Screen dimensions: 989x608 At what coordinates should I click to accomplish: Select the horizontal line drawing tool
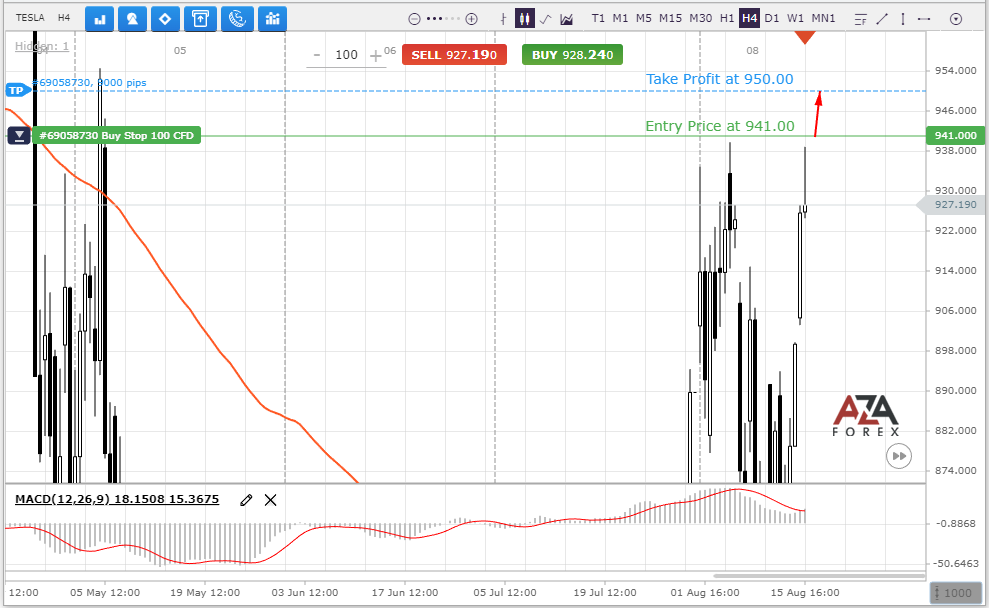[x=924, y=19]
